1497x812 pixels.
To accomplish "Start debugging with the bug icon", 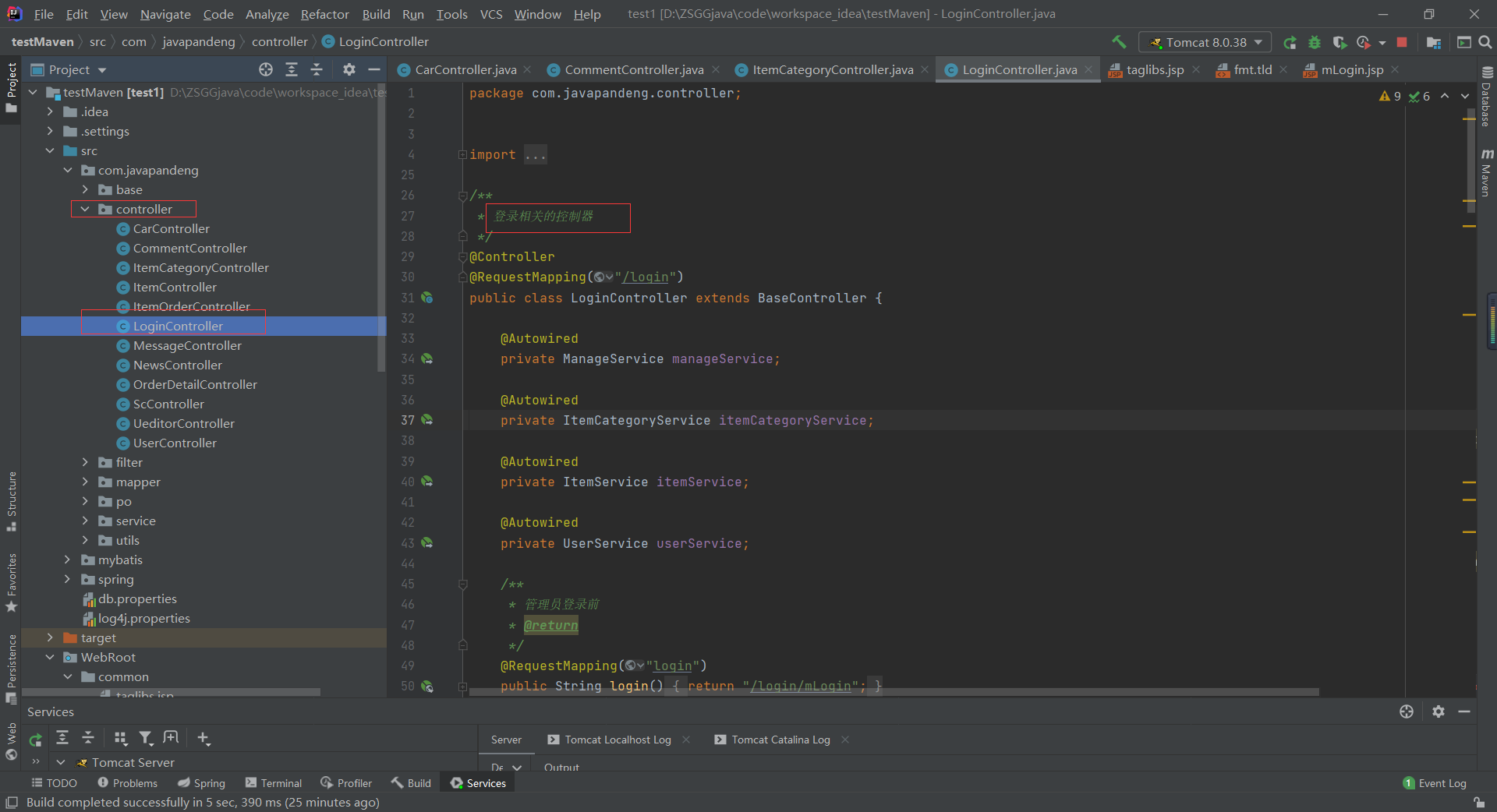I will [1315, 43].
